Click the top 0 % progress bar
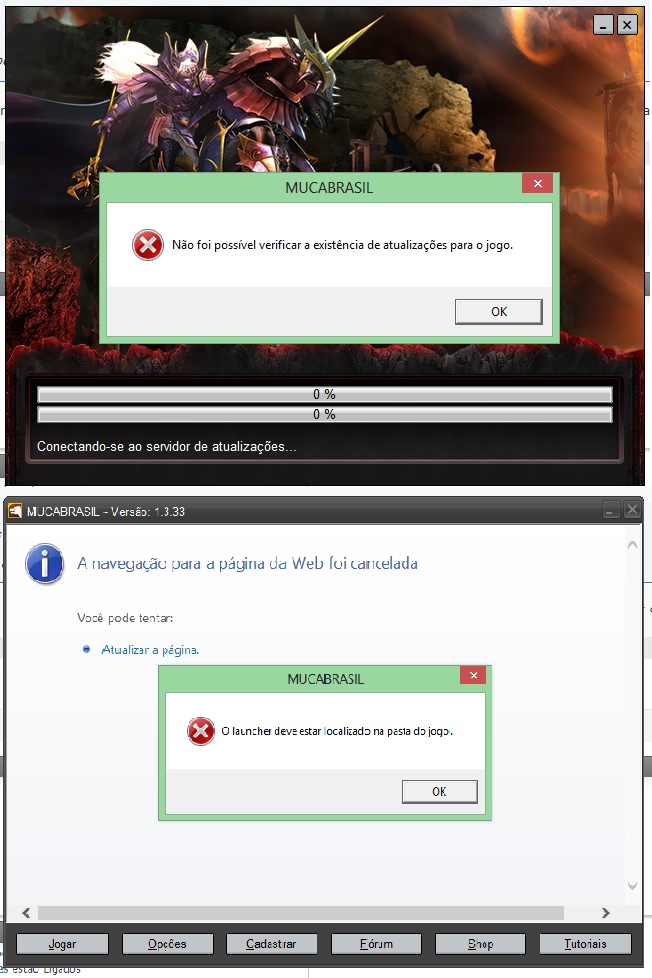The image size is (652, 978). 324,394
